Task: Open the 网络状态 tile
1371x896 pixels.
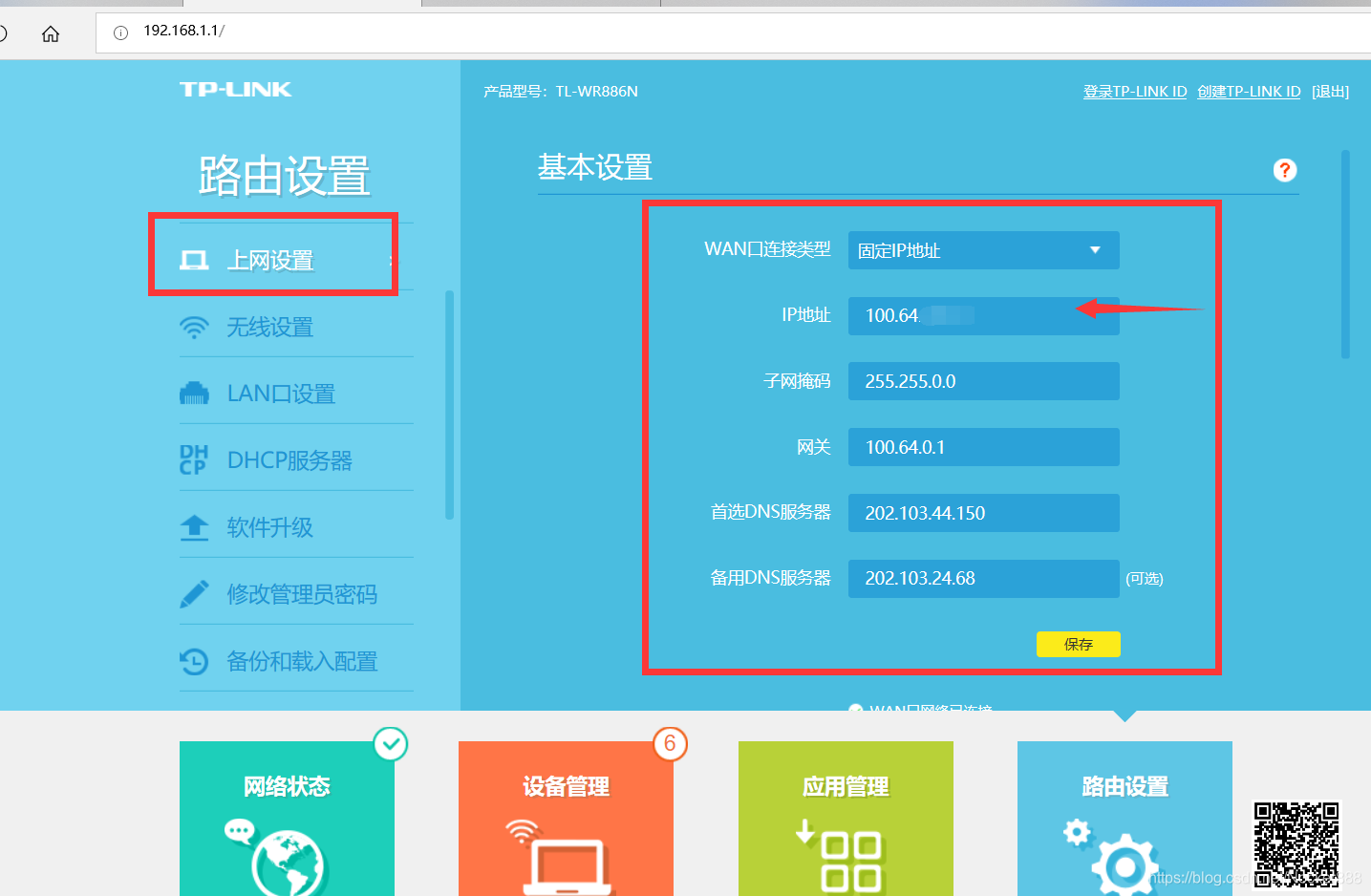Action: [287, 819]
